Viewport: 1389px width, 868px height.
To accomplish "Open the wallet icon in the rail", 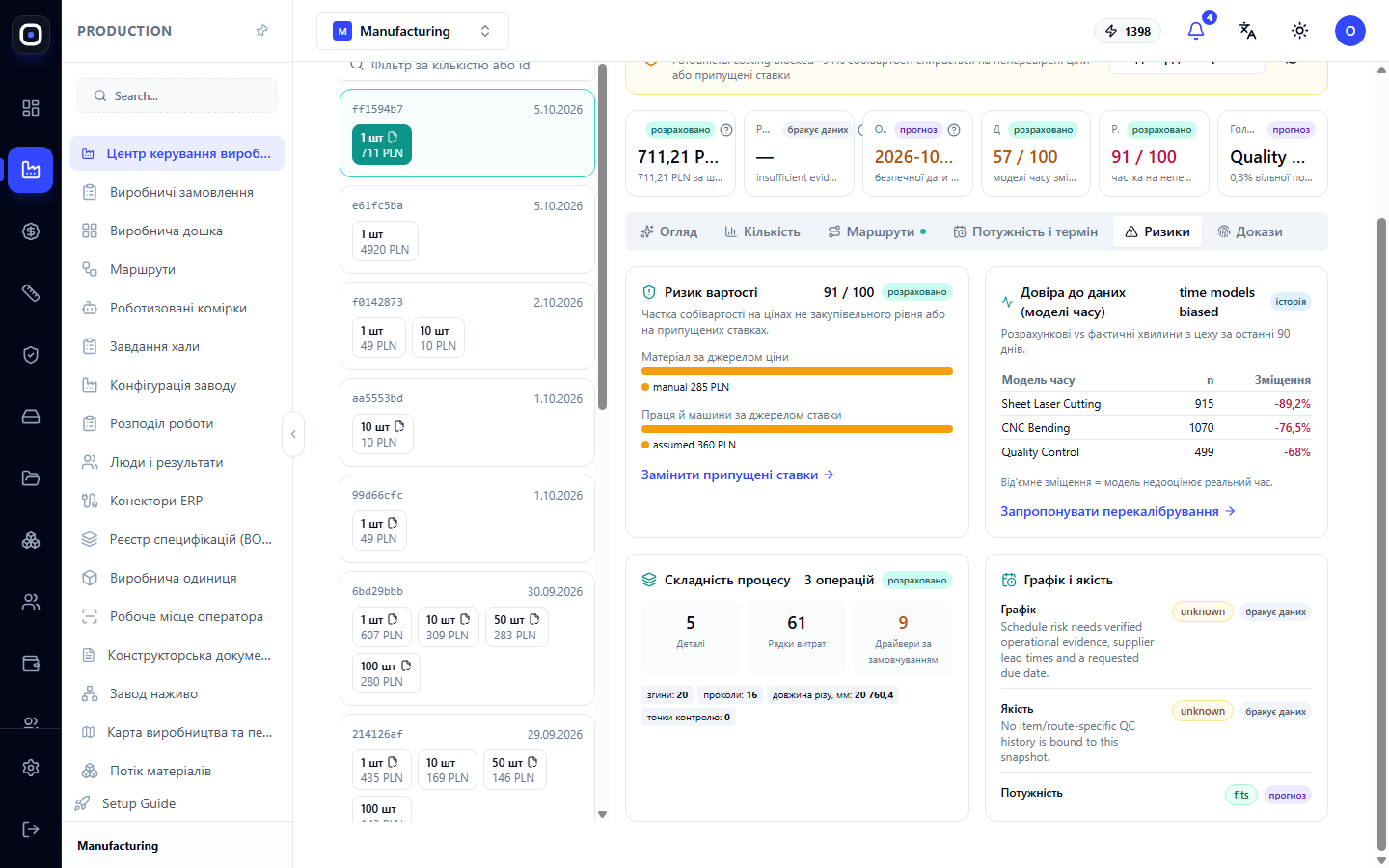I will (x=31, y=664).
